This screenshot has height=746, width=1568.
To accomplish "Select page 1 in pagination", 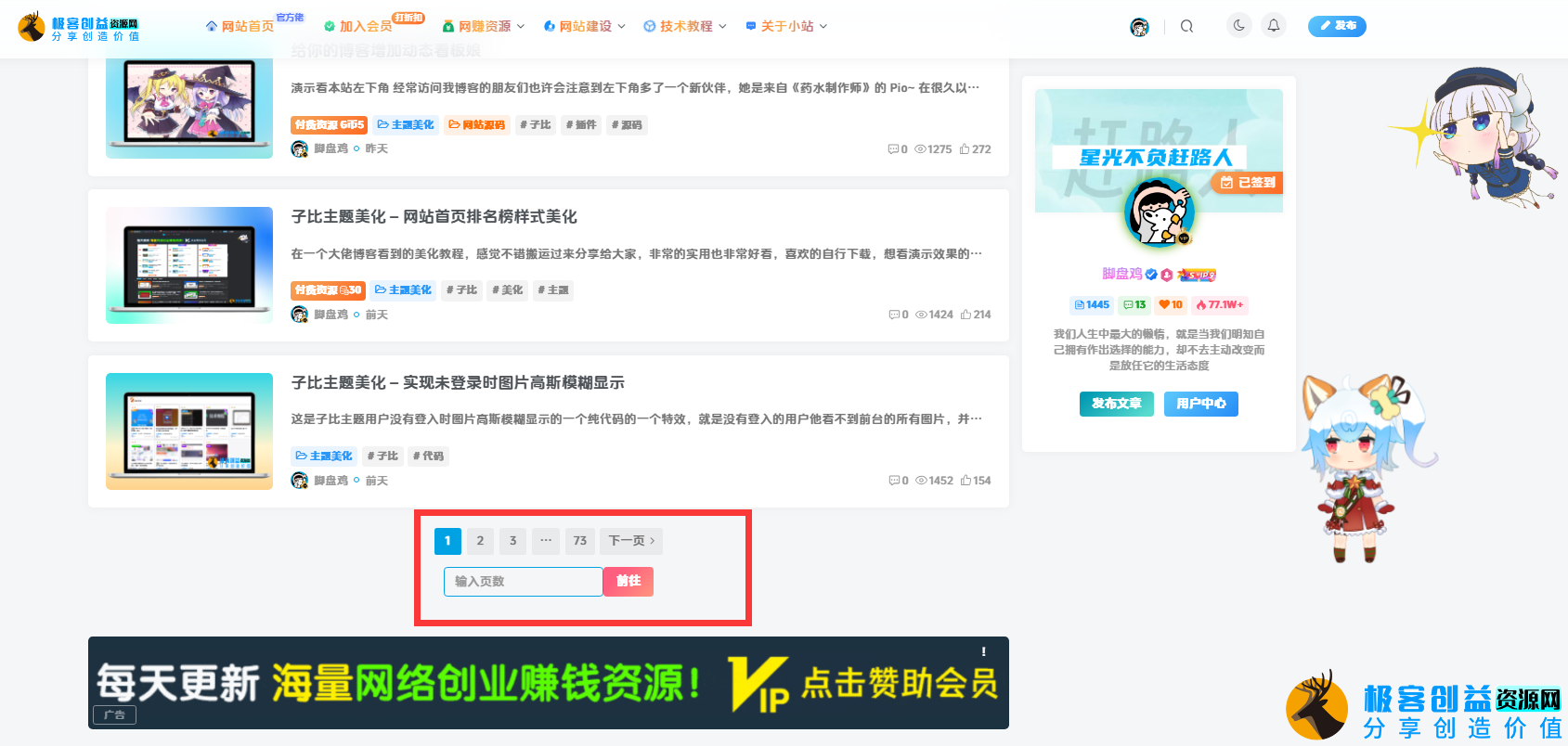I will click(447, 541).
